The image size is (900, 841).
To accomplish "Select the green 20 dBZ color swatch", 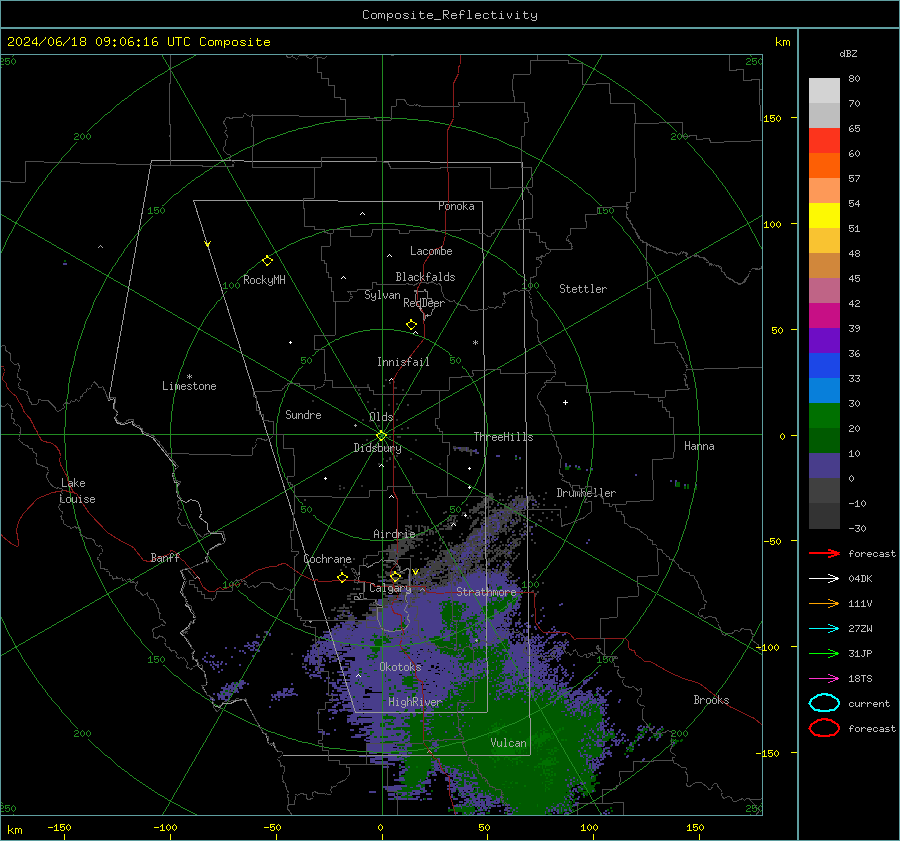I will pos(824,416).
